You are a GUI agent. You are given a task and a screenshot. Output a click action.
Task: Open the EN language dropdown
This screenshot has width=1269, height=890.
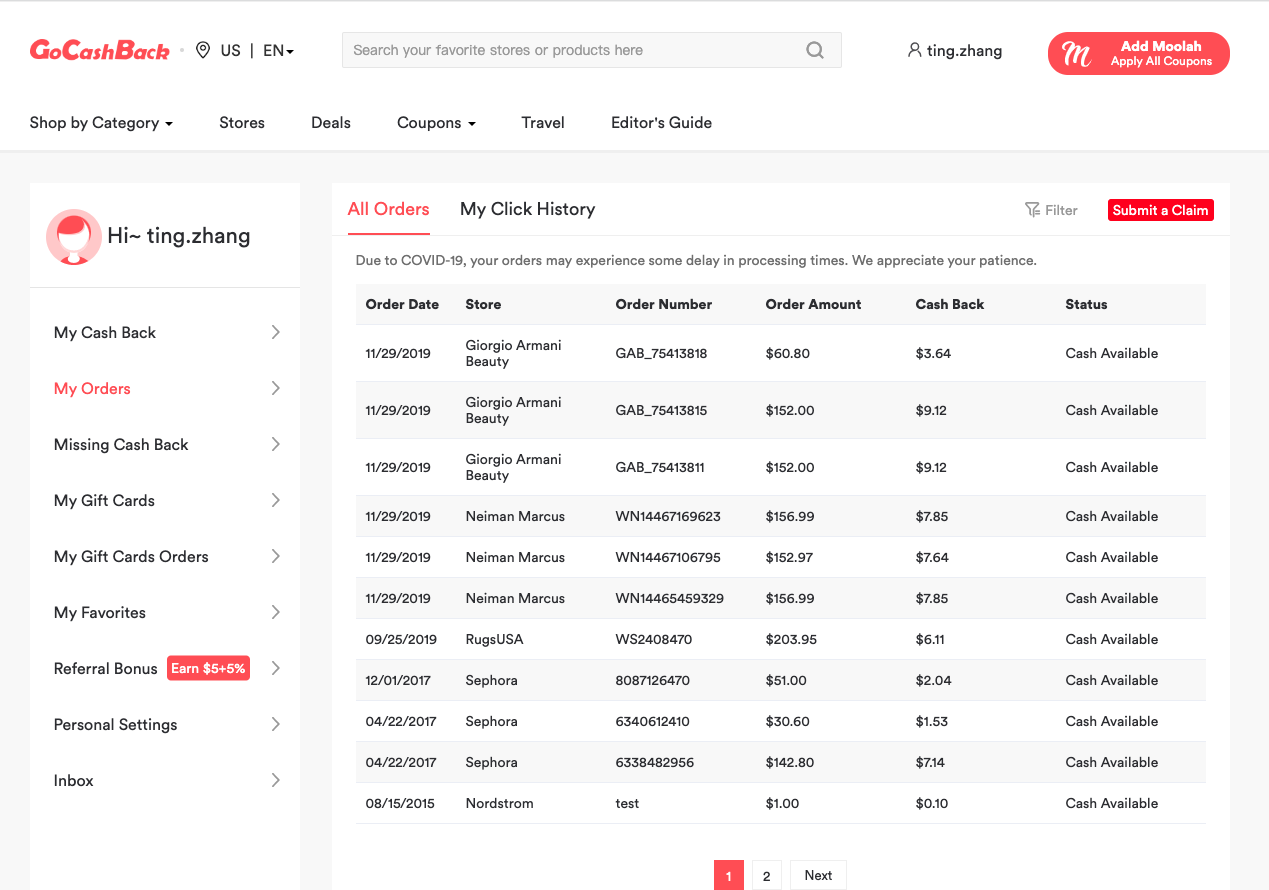tap(278, 50)
